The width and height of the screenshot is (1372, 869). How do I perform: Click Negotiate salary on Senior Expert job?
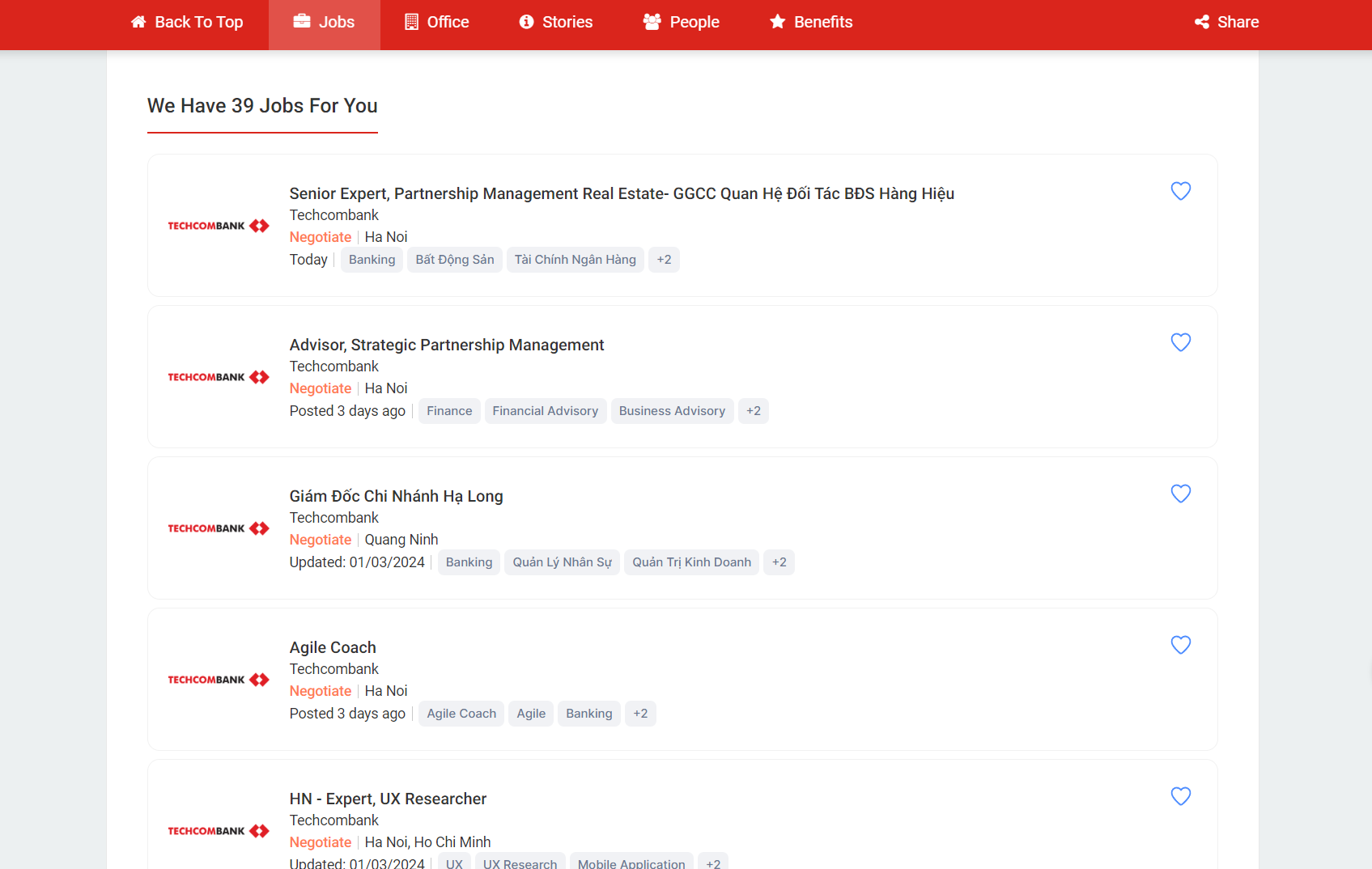click(x=321, y=237)
